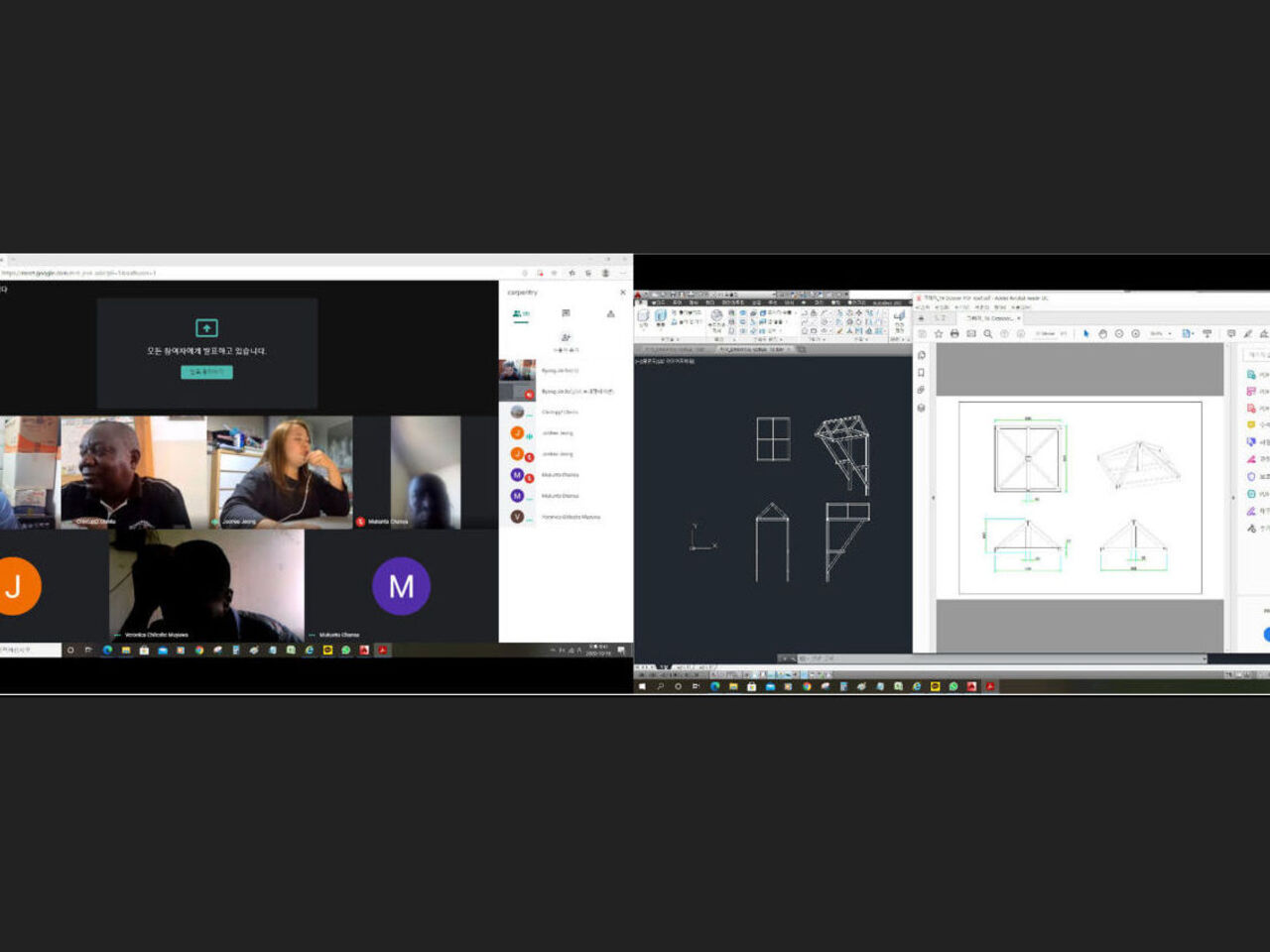Collapse the Acrobat left navigation pane arrow
Screen dimensions: 1270x952
[933, 497]
